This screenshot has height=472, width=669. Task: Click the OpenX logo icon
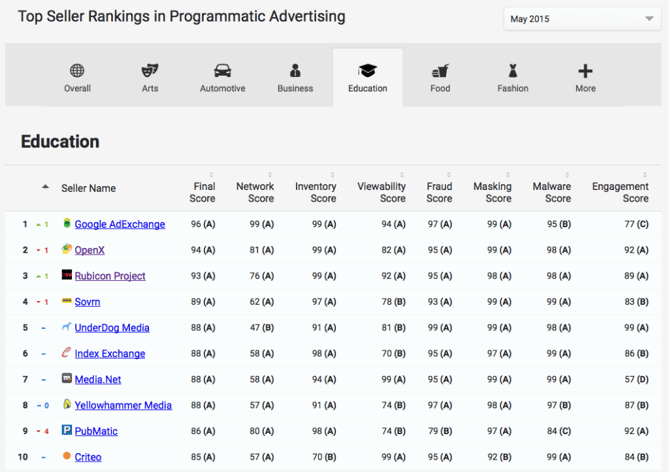click(x=67, y=249)
